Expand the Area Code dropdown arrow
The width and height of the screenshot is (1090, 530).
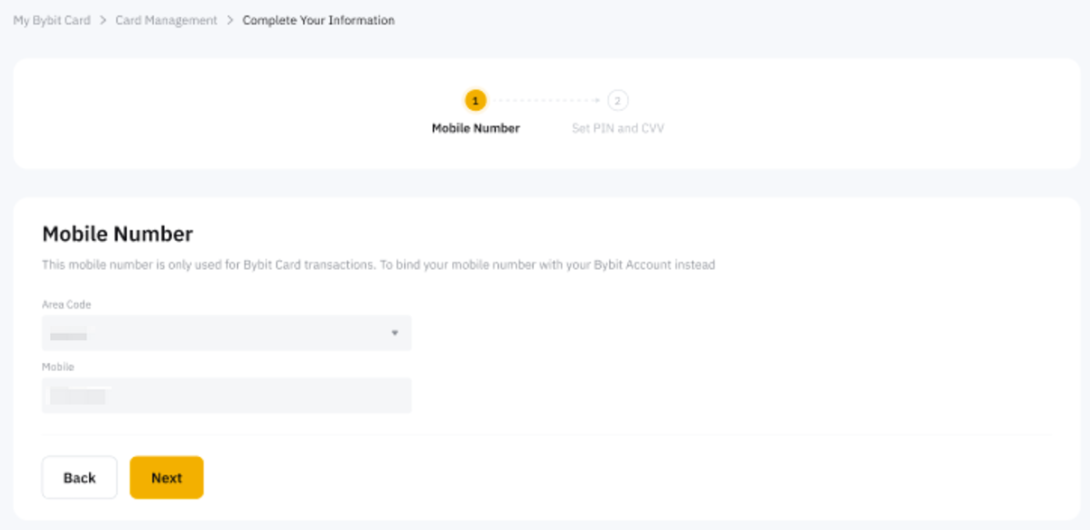click(x=394, y=333)
